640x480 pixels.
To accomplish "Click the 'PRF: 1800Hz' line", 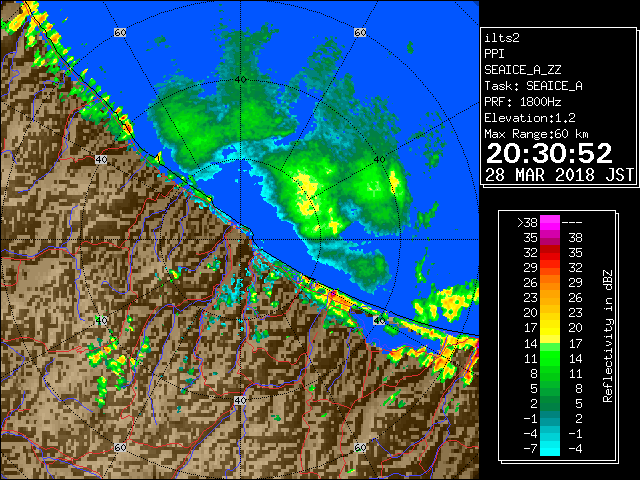I will point(522,102).
